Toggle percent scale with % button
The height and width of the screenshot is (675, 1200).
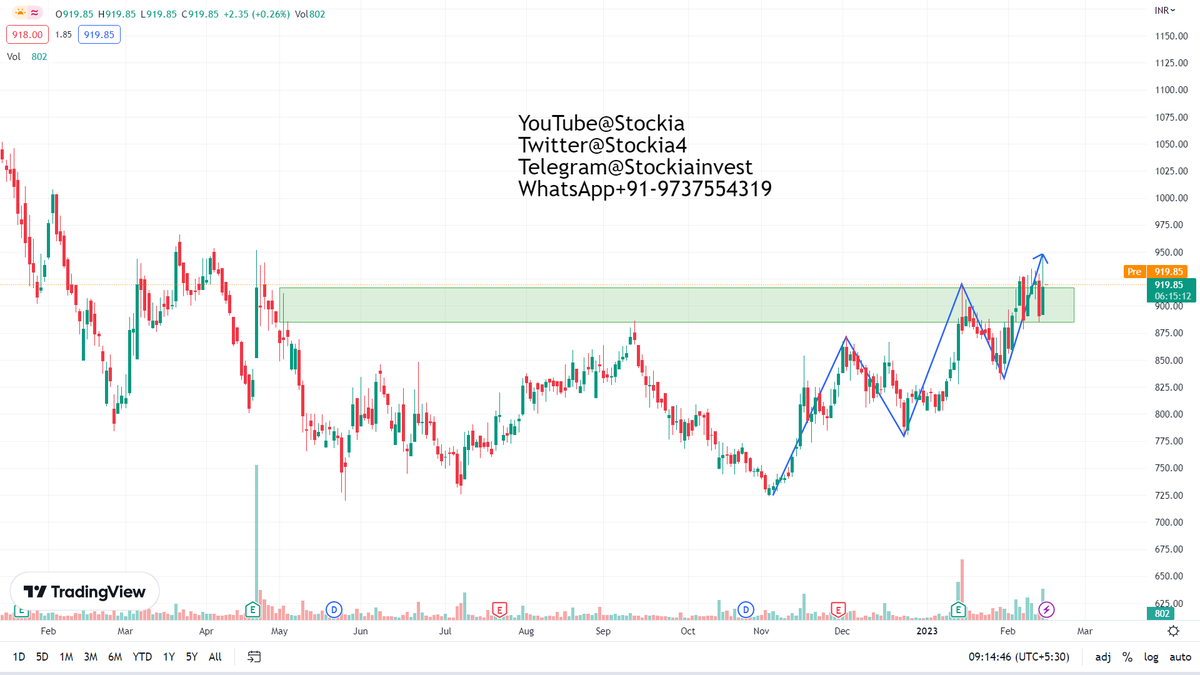pos(1127,657)
